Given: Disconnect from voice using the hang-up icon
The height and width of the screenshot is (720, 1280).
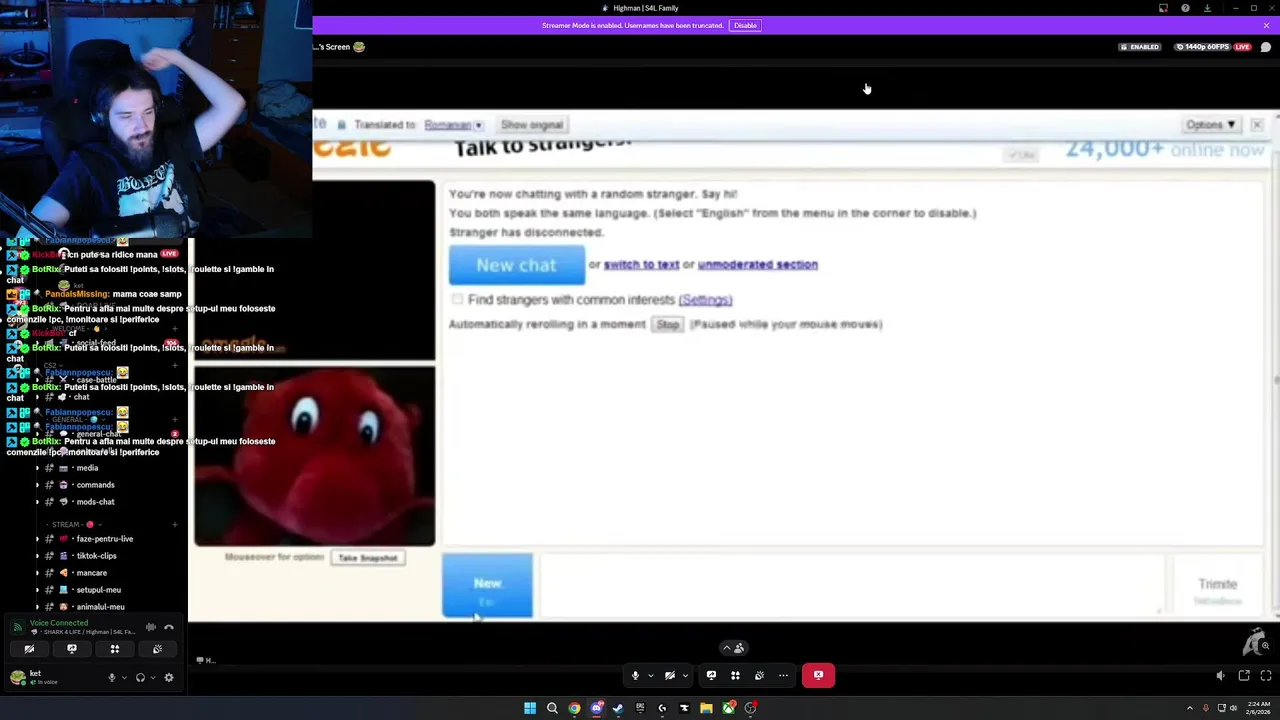Looking at the screenshot, I should 169,627.
